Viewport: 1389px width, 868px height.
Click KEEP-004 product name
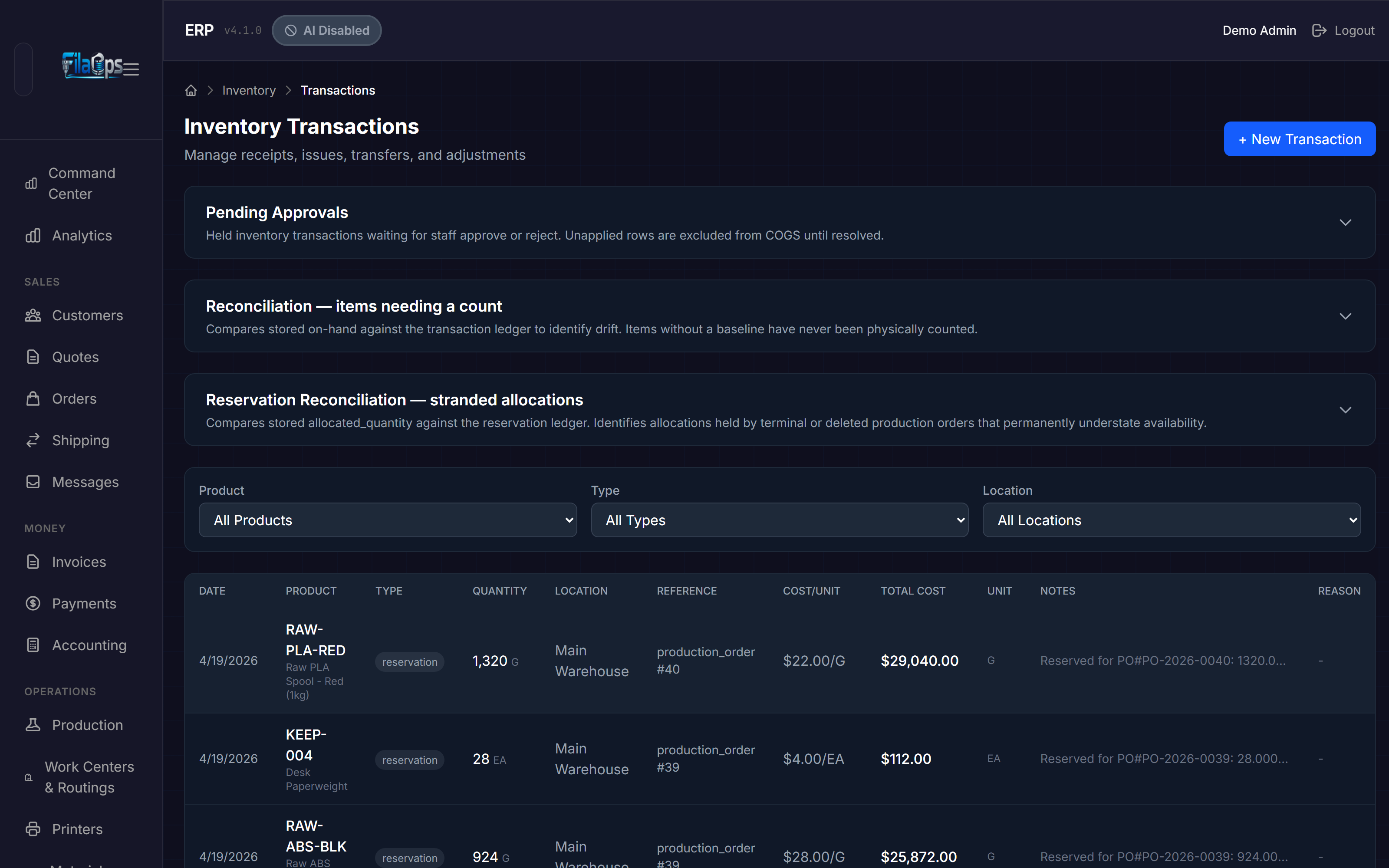tap(306, 745)
